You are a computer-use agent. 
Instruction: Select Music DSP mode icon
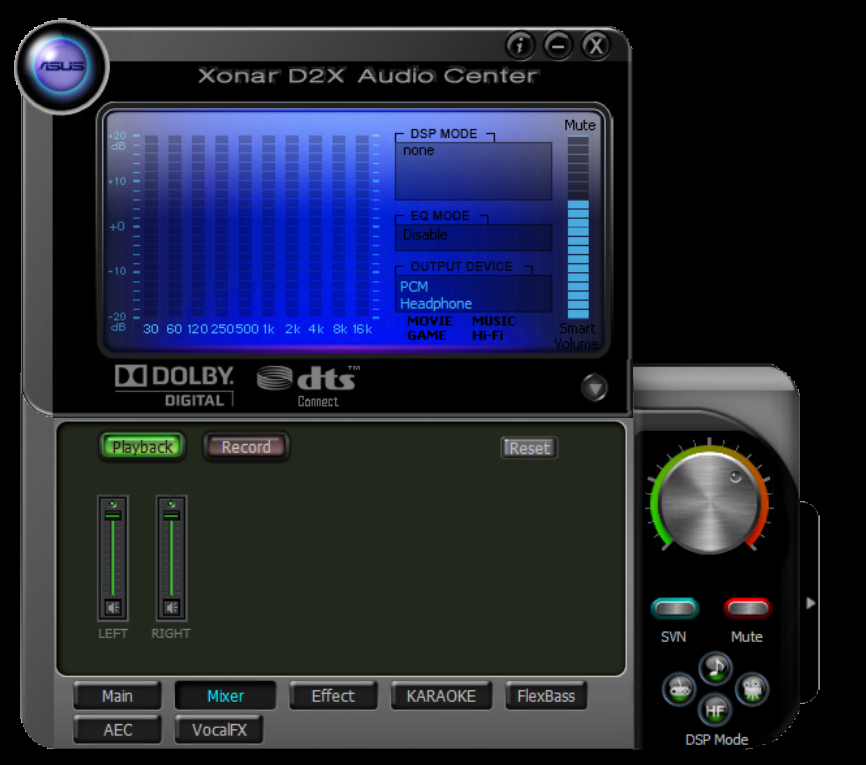[715, 668]
